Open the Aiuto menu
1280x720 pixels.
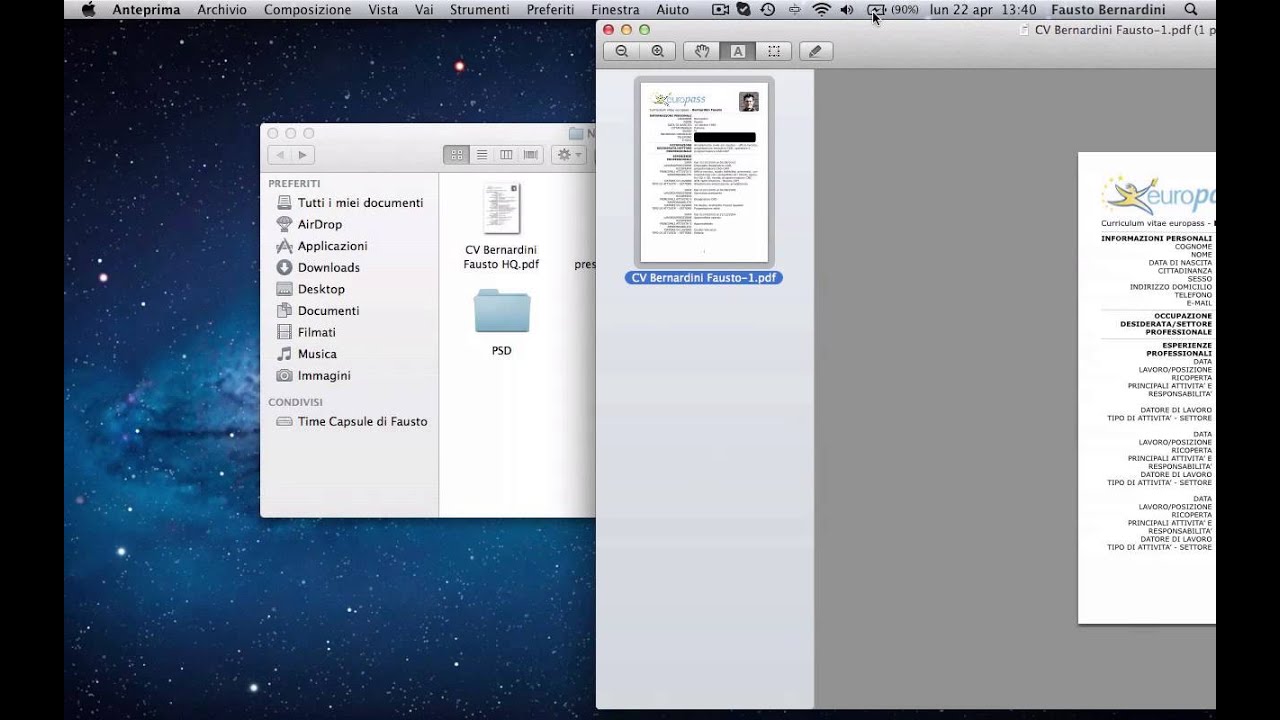pos(673,10)
